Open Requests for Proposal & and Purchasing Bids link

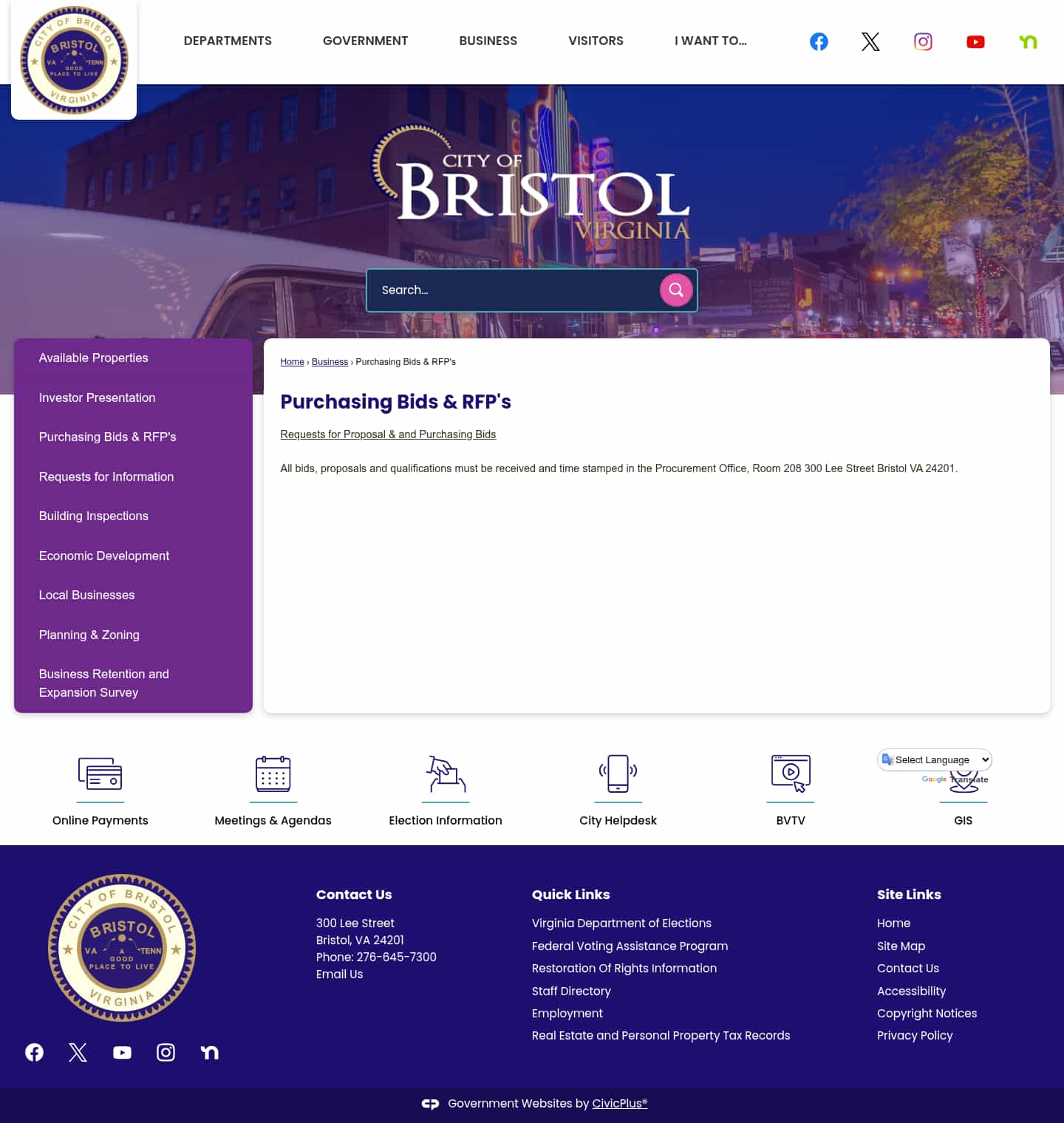pyautogui.click(x=388, y=434)
